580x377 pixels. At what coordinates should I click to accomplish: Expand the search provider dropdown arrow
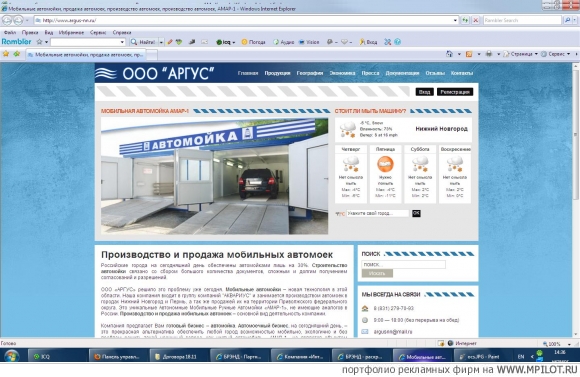[x=574, y=20]
